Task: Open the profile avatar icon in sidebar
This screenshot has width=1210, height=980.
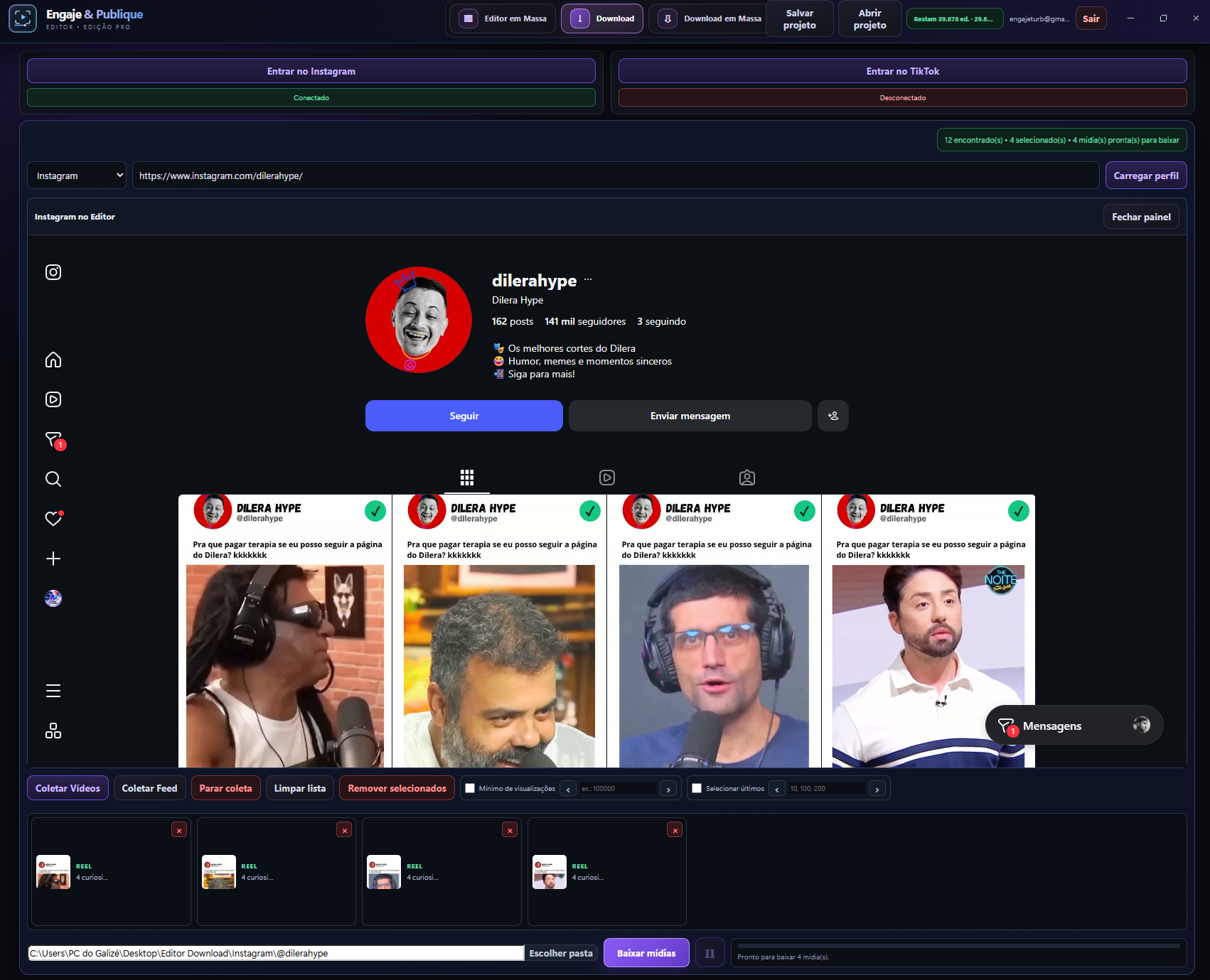Action: point(53,598)
